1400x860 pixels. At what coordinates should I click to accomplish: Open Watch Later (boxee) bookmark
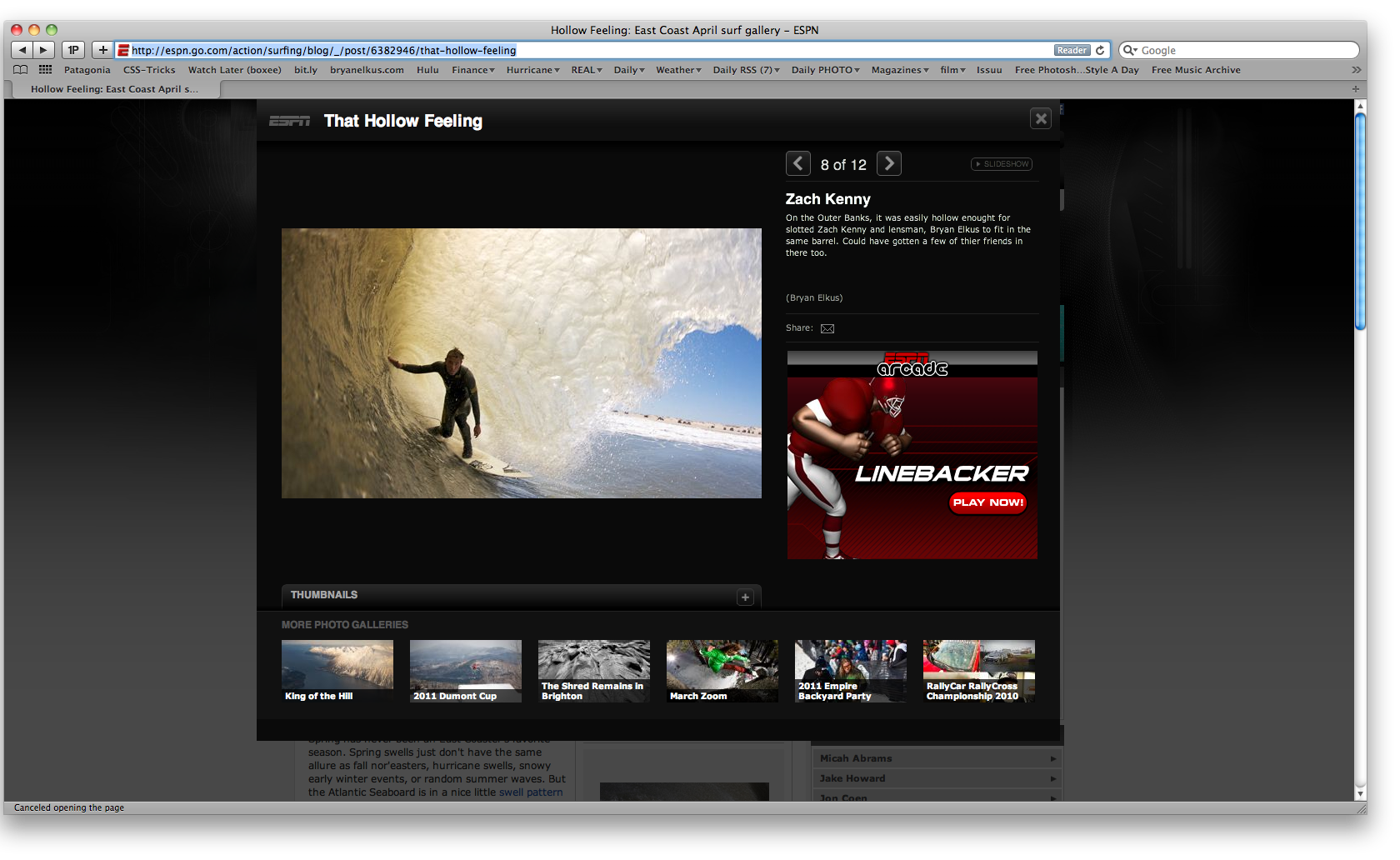pyautogui.click(x=235, y=70)
